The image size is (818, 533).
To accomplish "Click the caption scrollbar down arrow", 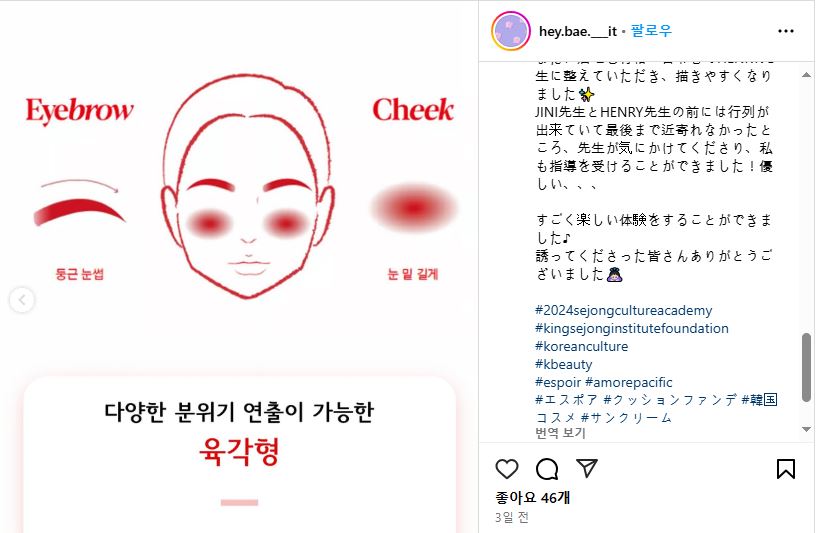I will point(807,429).
